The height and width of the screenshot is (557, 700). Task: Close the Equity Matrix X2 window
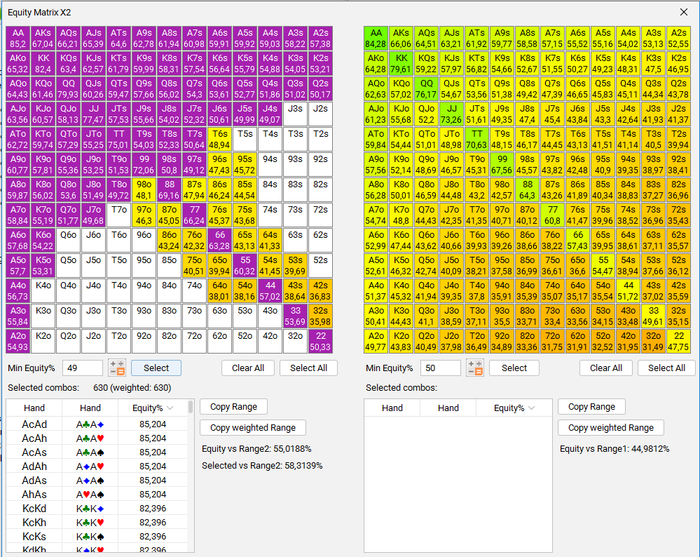(x=683, y=12)
